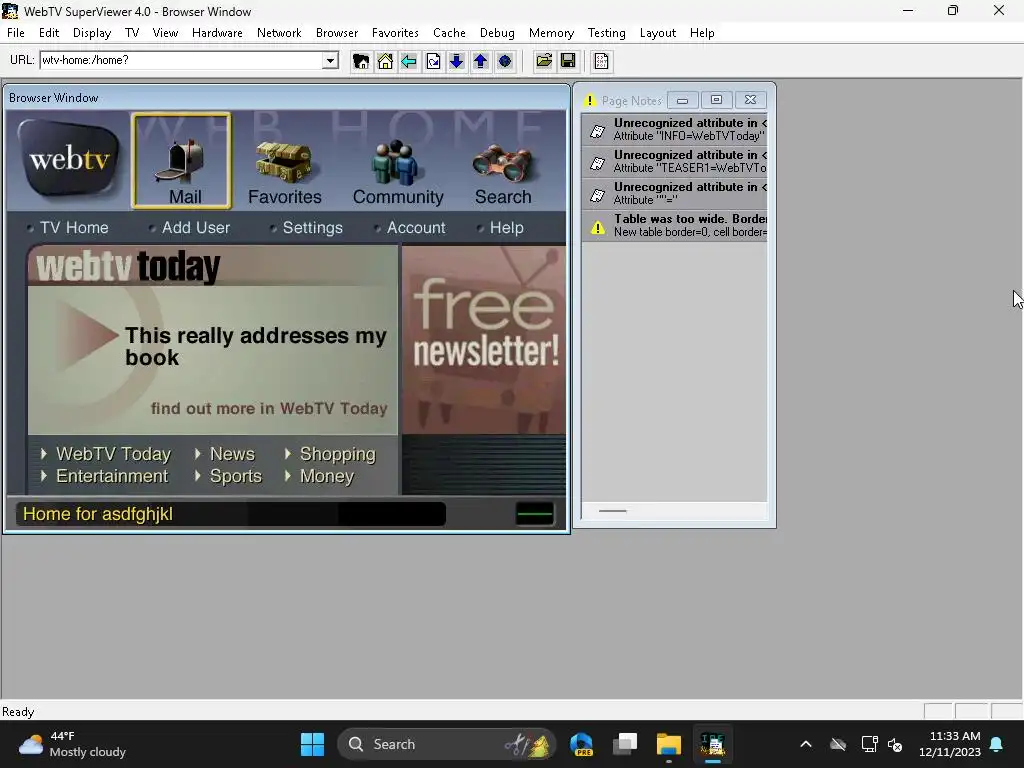Click the Page Notes horizontal scrollbar

[x=675, y=511]
